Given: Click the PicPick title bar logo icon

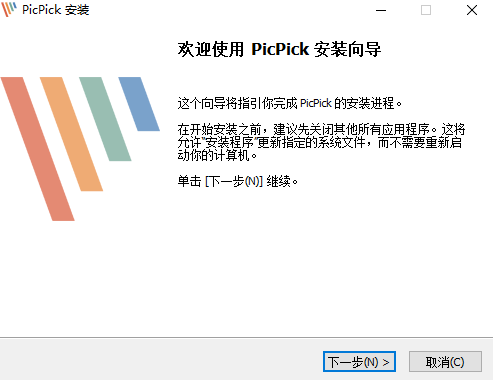Looking at the screenshot, I should tap(9, 10).
